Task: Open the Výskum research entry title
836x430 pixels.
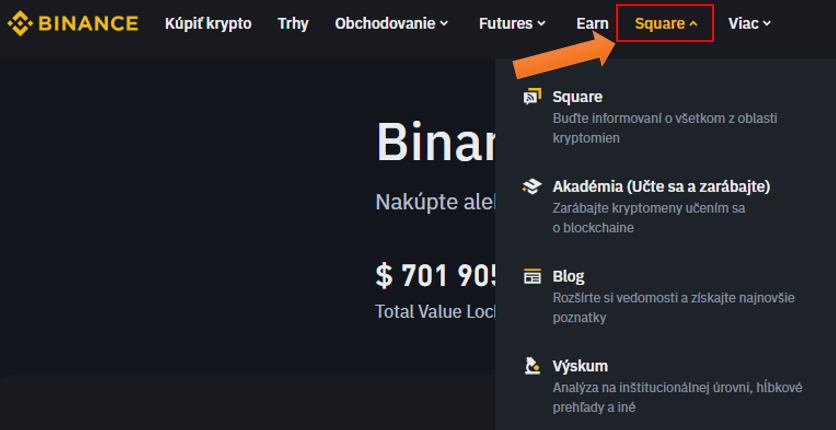Action: point(580,366)
